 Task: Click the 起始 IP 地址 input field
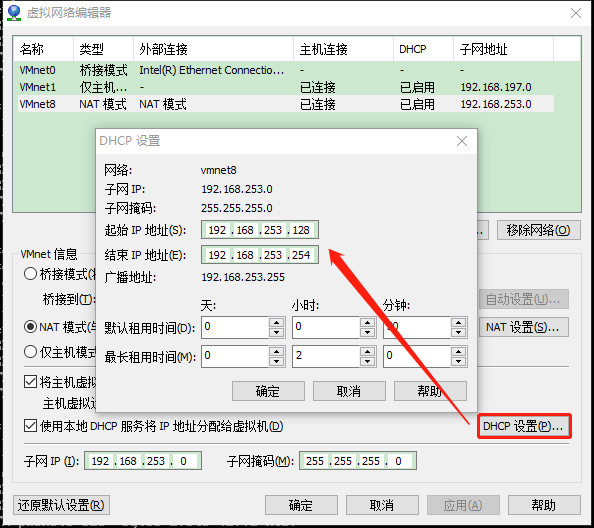point(260,230)
